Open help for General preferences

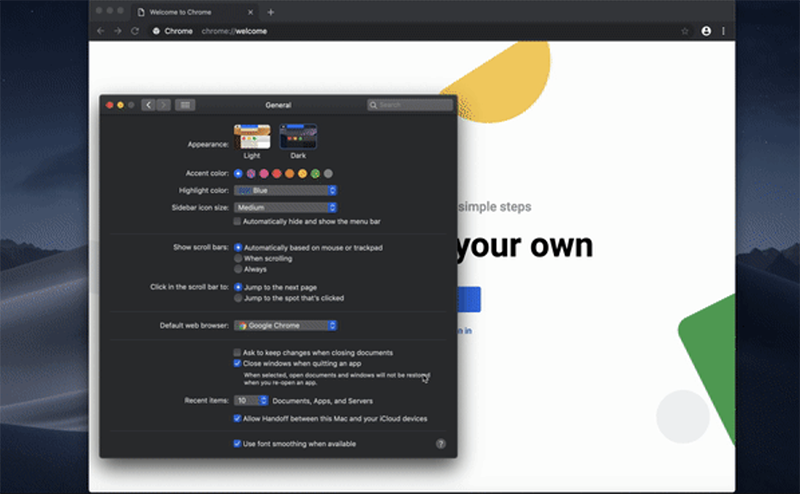coord(441,444)
